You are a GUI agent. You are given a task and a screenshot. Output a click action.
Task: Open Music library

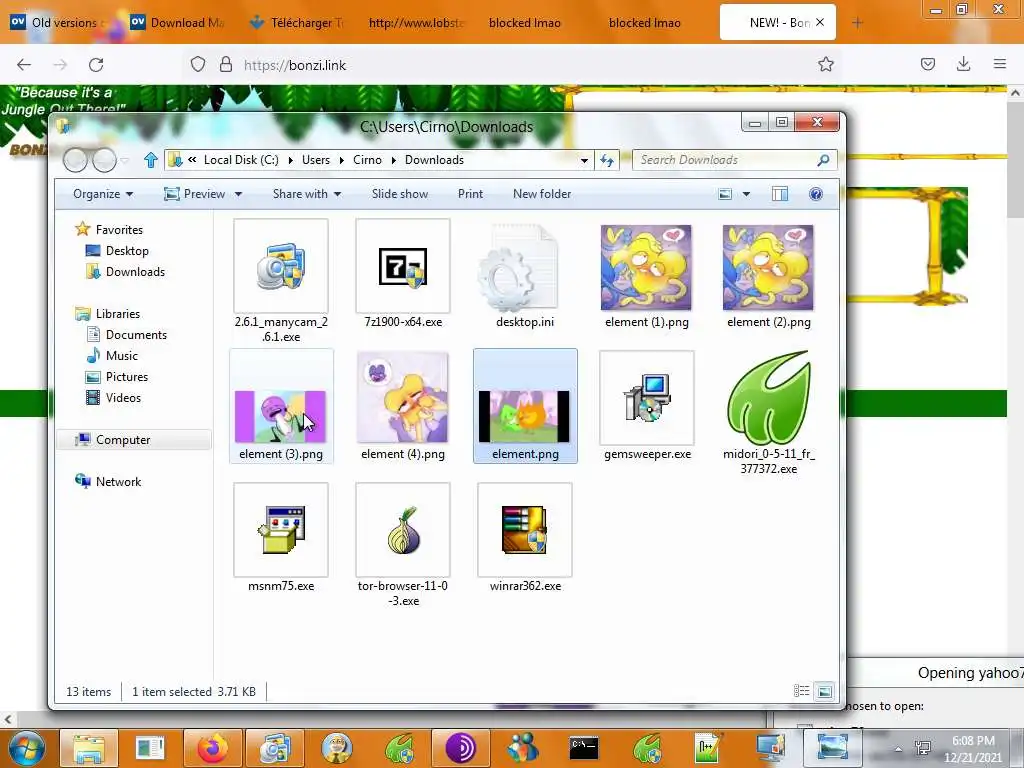[x=121, y=355]
